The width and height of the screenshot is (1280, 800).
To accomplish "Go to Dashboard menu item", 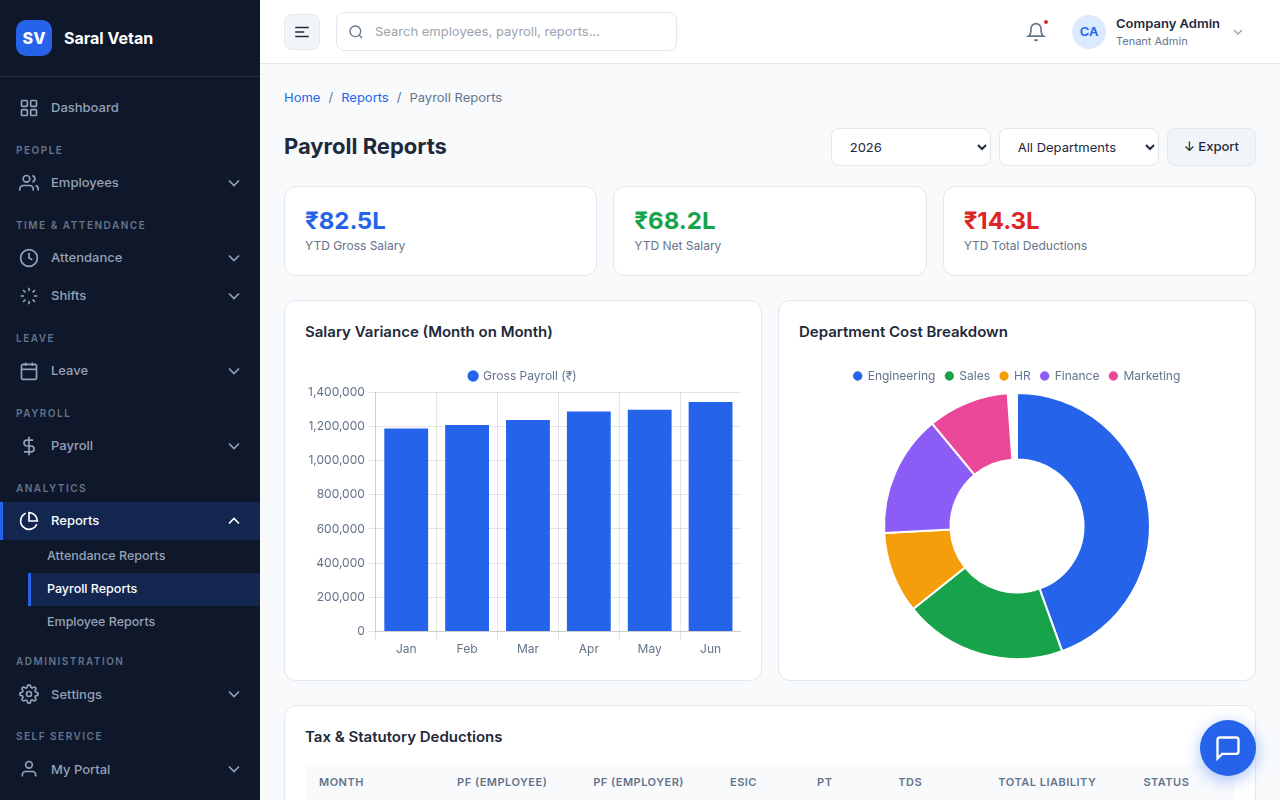I will [130, 108].
